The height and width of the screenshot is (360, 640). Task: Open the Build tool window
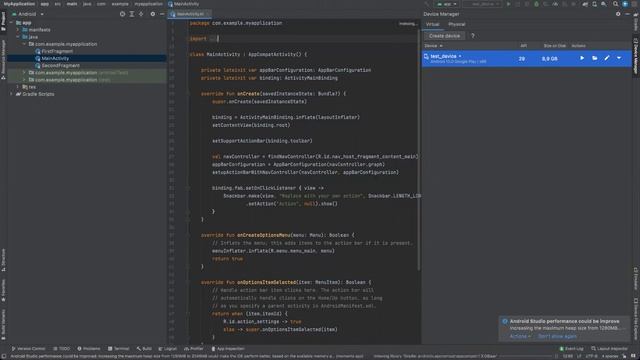144,349
